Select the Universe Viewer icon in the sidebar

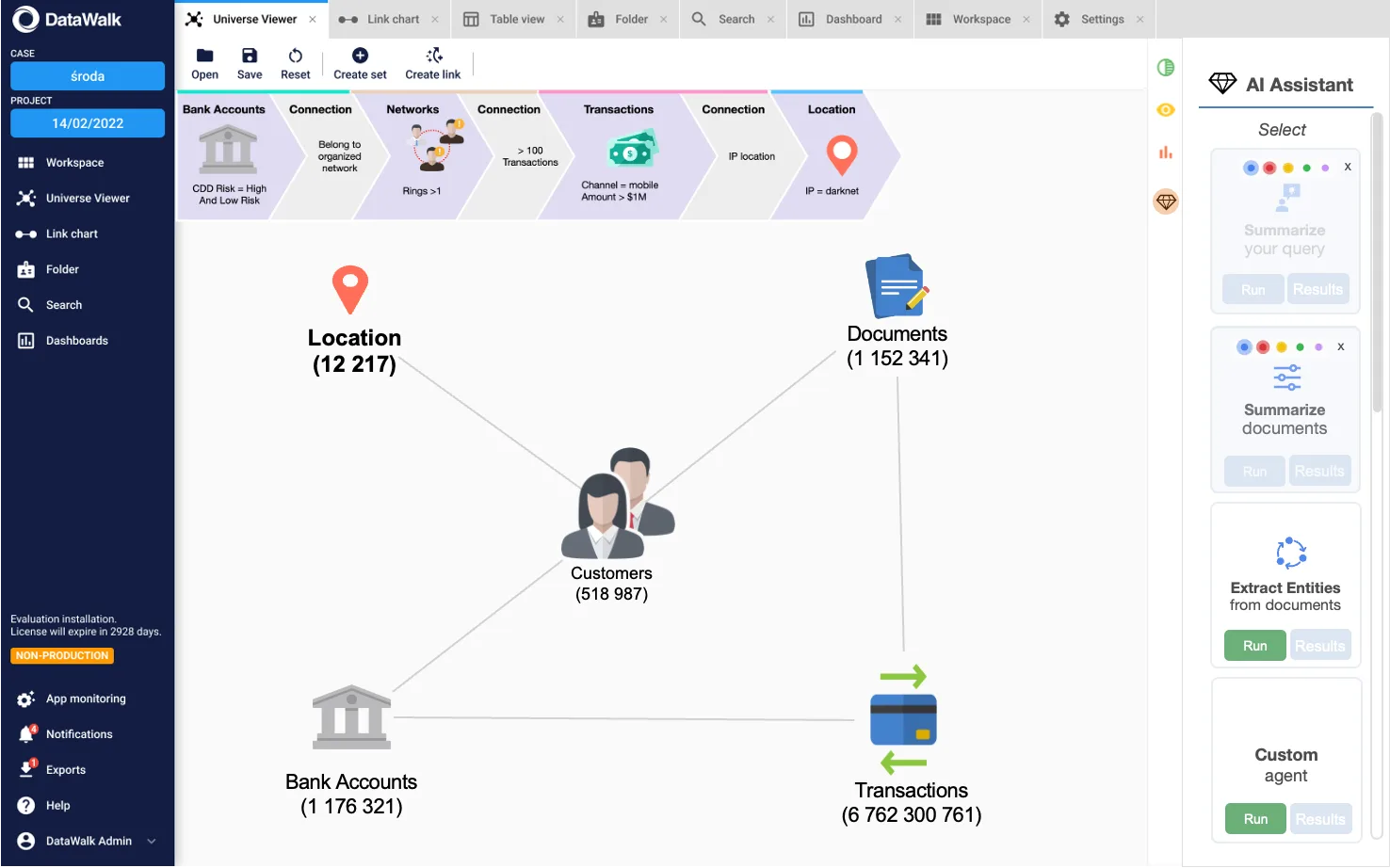pos(25,198)
